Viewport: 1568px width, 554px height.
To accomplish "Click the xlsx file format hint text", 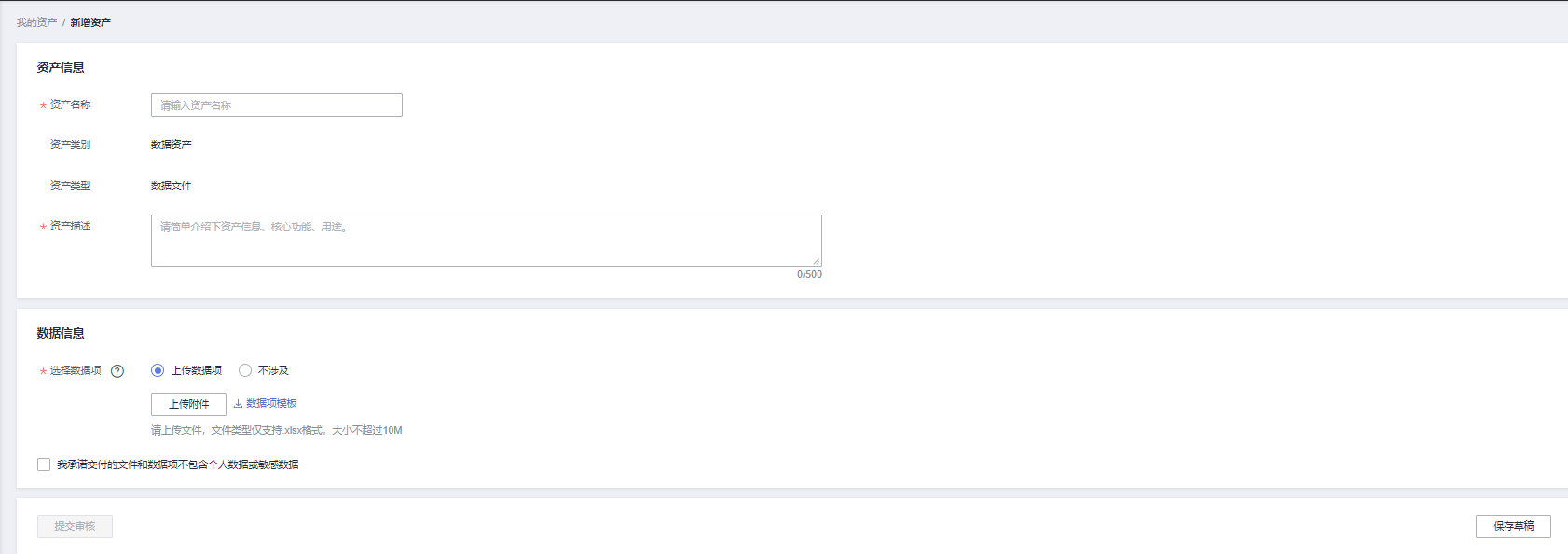I will point(277,430).
